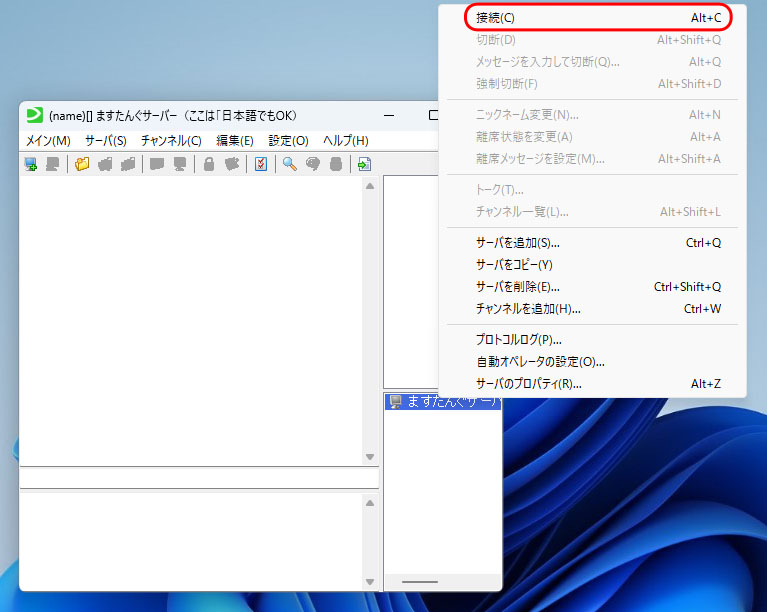Pick チャンネルを追加(H)... from the menu
Viewport: 767px width, 612px height.
pos(528,309)
